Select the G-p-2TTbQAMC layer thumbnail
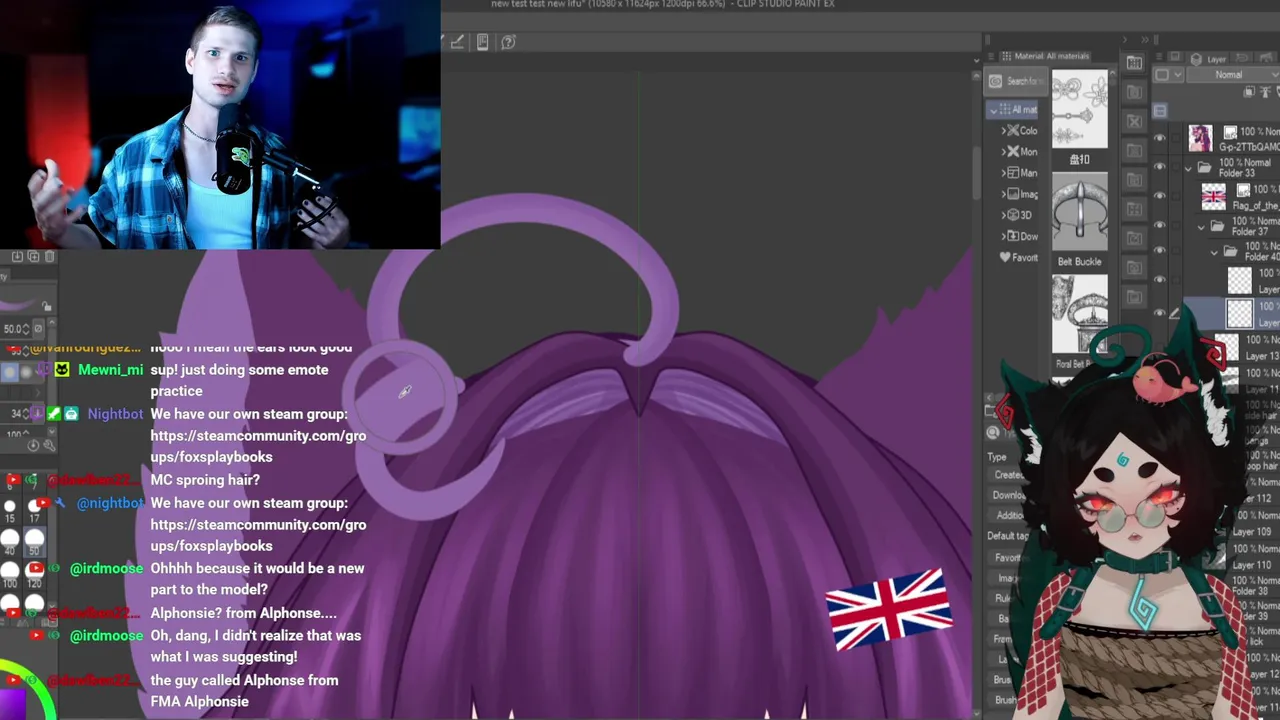The width and height of the screenshot is (1280, 720). point(1200,139)
